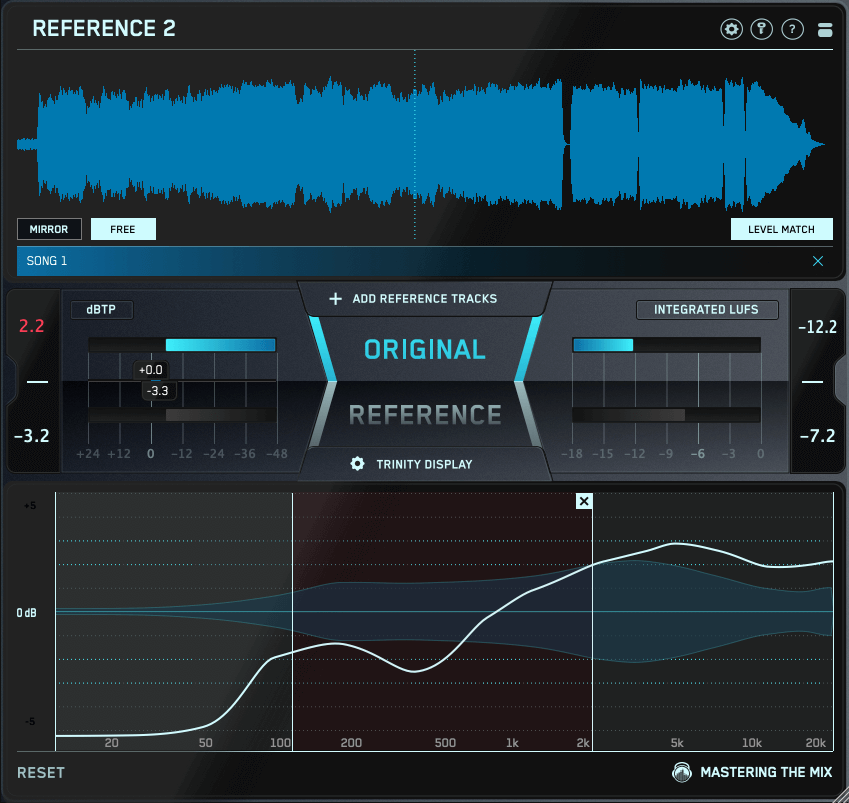Toggle Level Match on

tap(781, 229)
